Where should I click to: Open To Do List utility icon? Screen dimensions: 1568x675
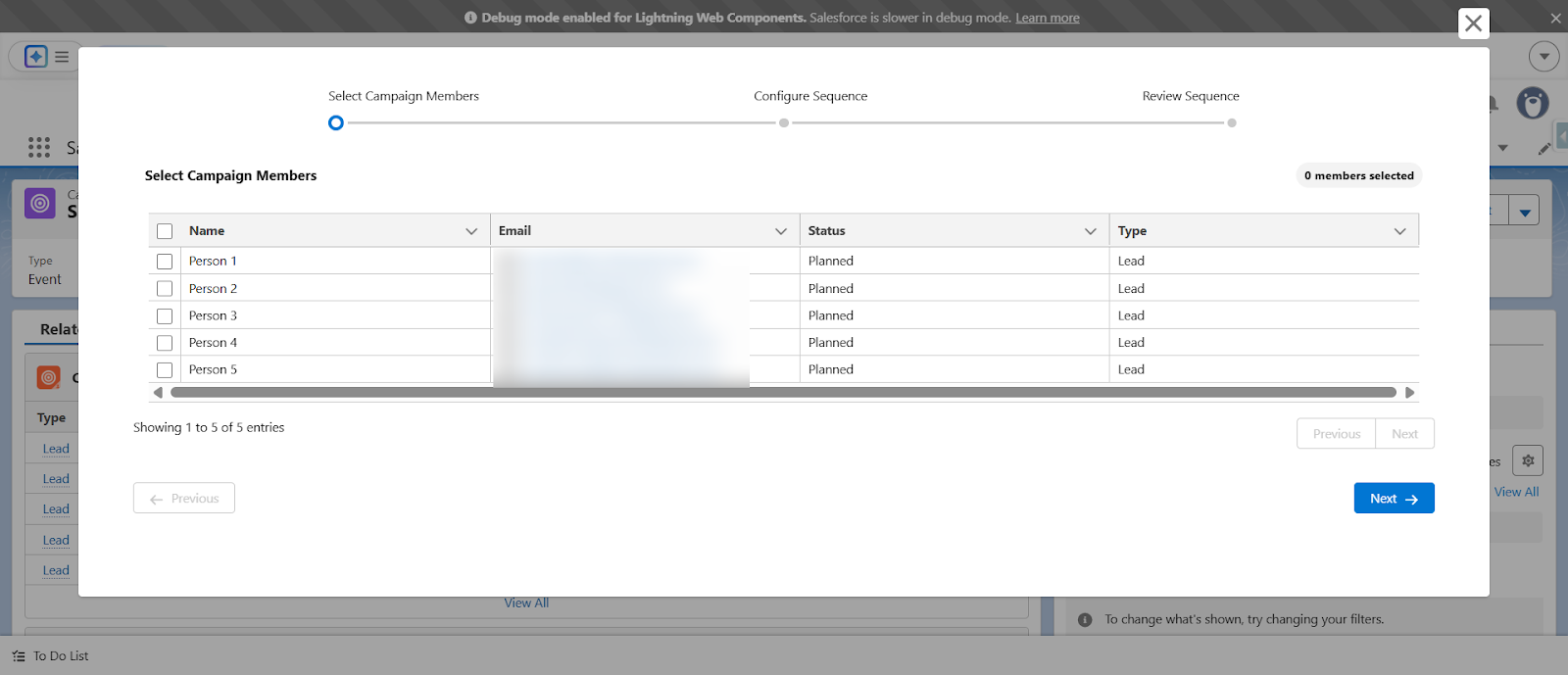tap(19, 656)
